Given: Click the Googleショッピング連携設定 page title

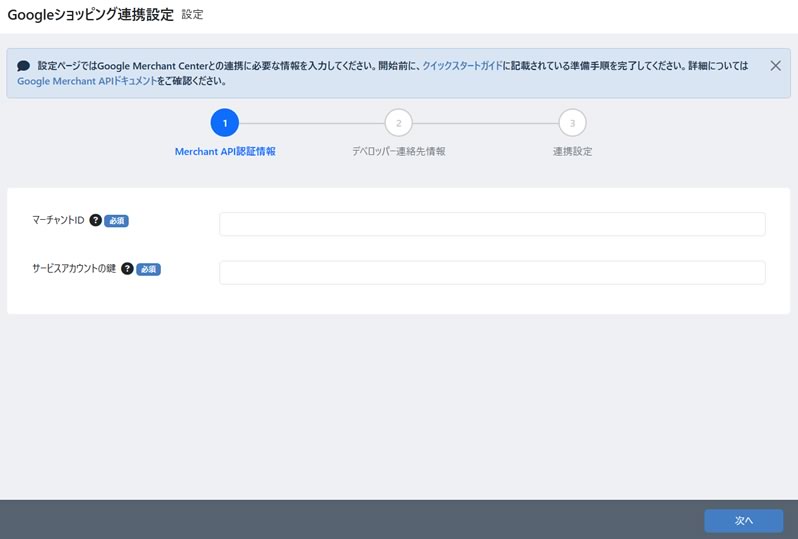Looking at the screenshot, I should click(x=91, y=14).
